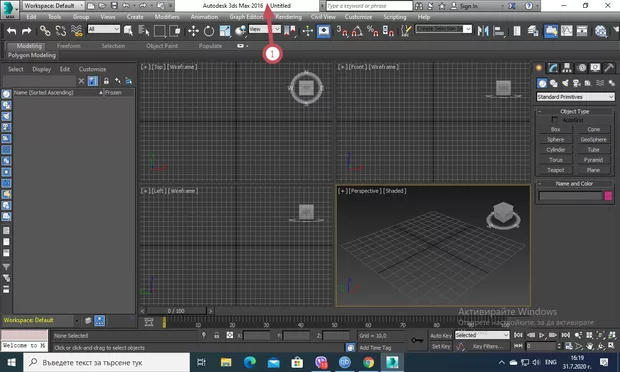The height and width of the screenshot is (372, 620).
Task: Switch to the Display command panel tab
Action: pyautogui.click(x=595, y=68)
